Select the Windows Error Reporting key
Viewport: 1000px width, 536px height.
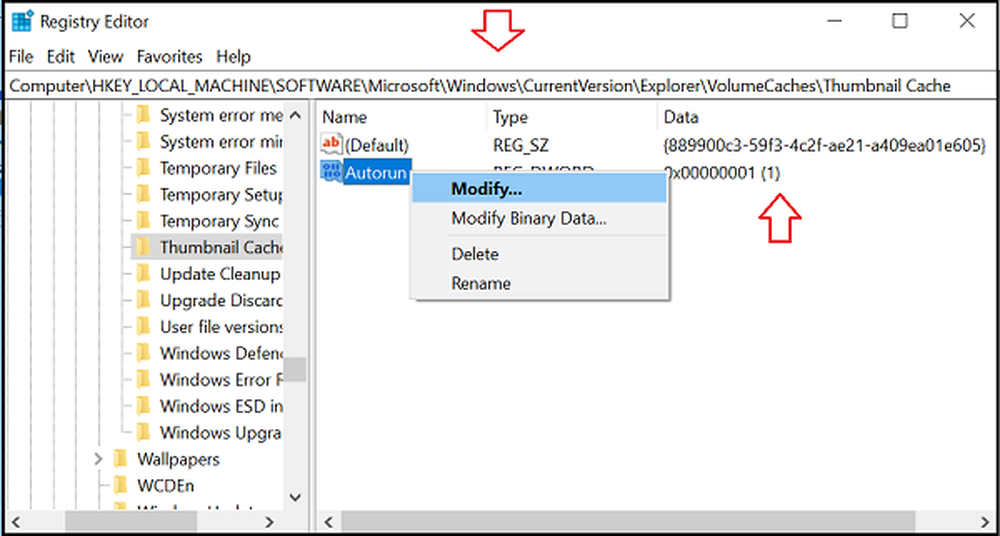tap(221, 380)
